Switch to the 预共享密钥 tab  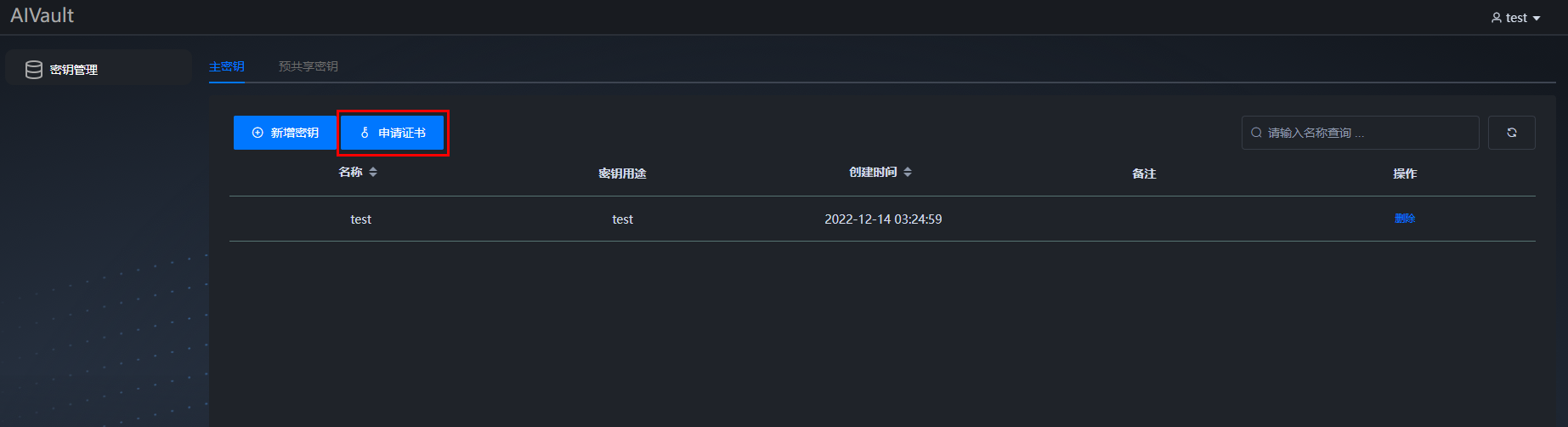(x=309, y=66)
